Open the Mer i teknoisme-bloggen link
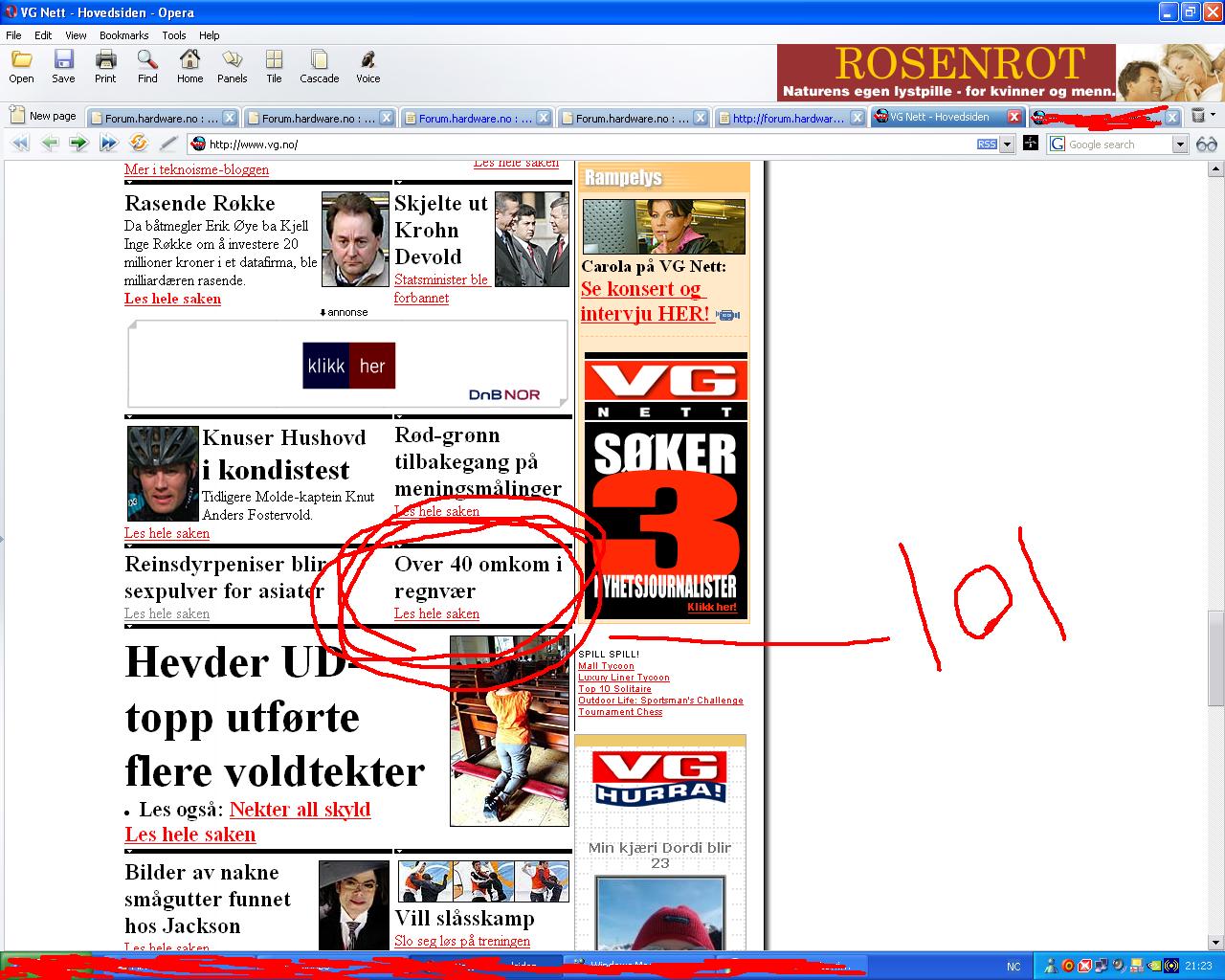1225x980 pixels. point(196,169)
